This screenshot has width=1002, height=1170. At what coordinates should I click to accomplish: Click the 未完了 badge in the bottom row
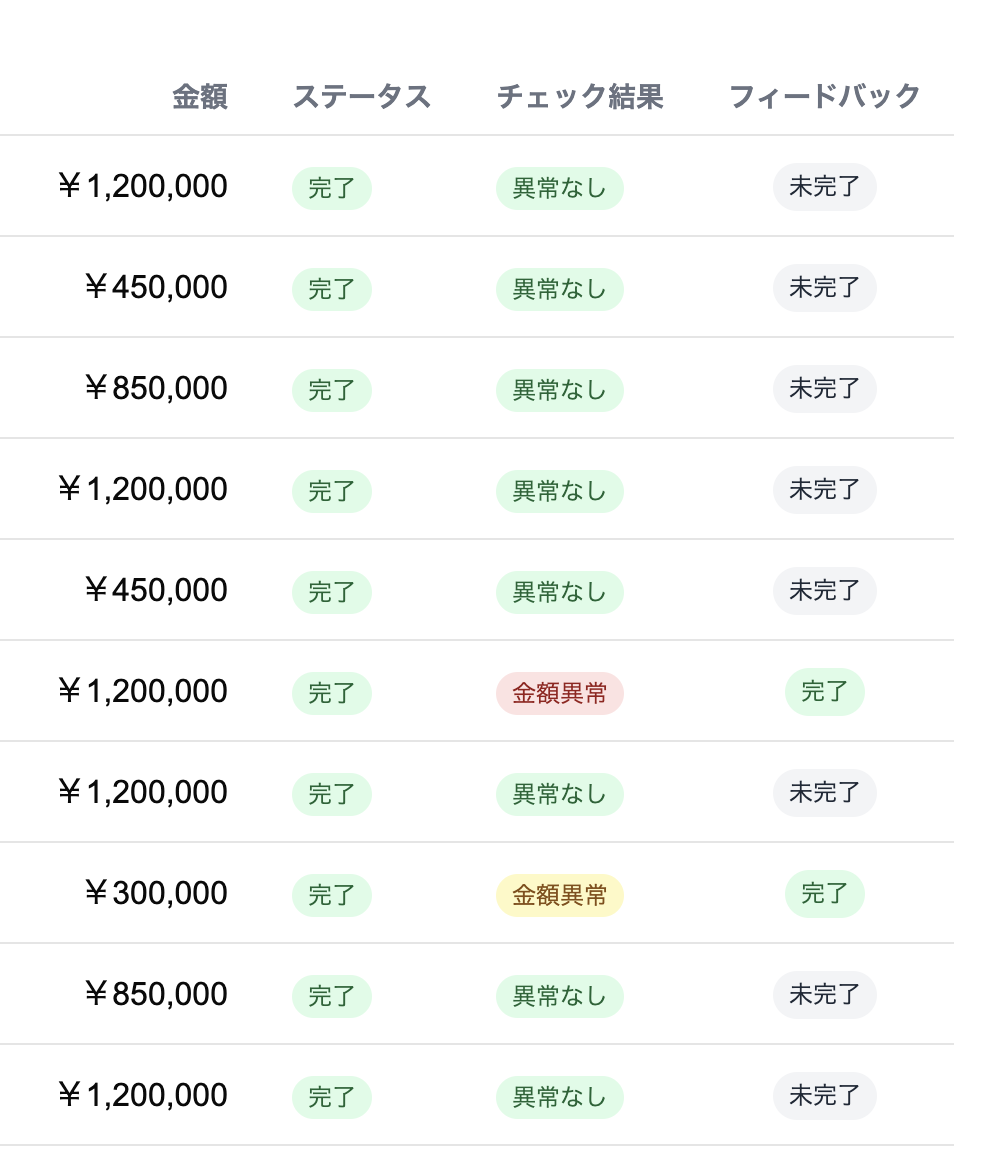pos(824,1095)
